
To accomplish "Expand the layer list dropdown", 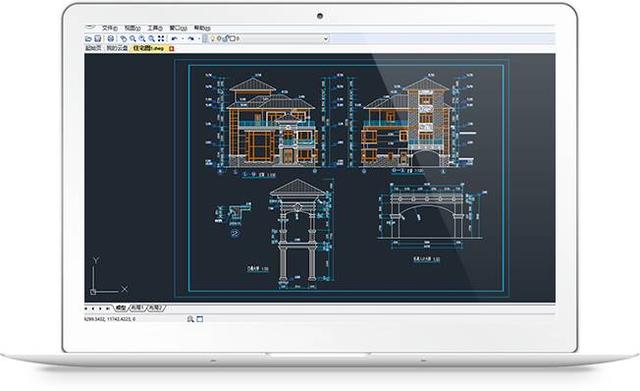I will click(326, 39).
